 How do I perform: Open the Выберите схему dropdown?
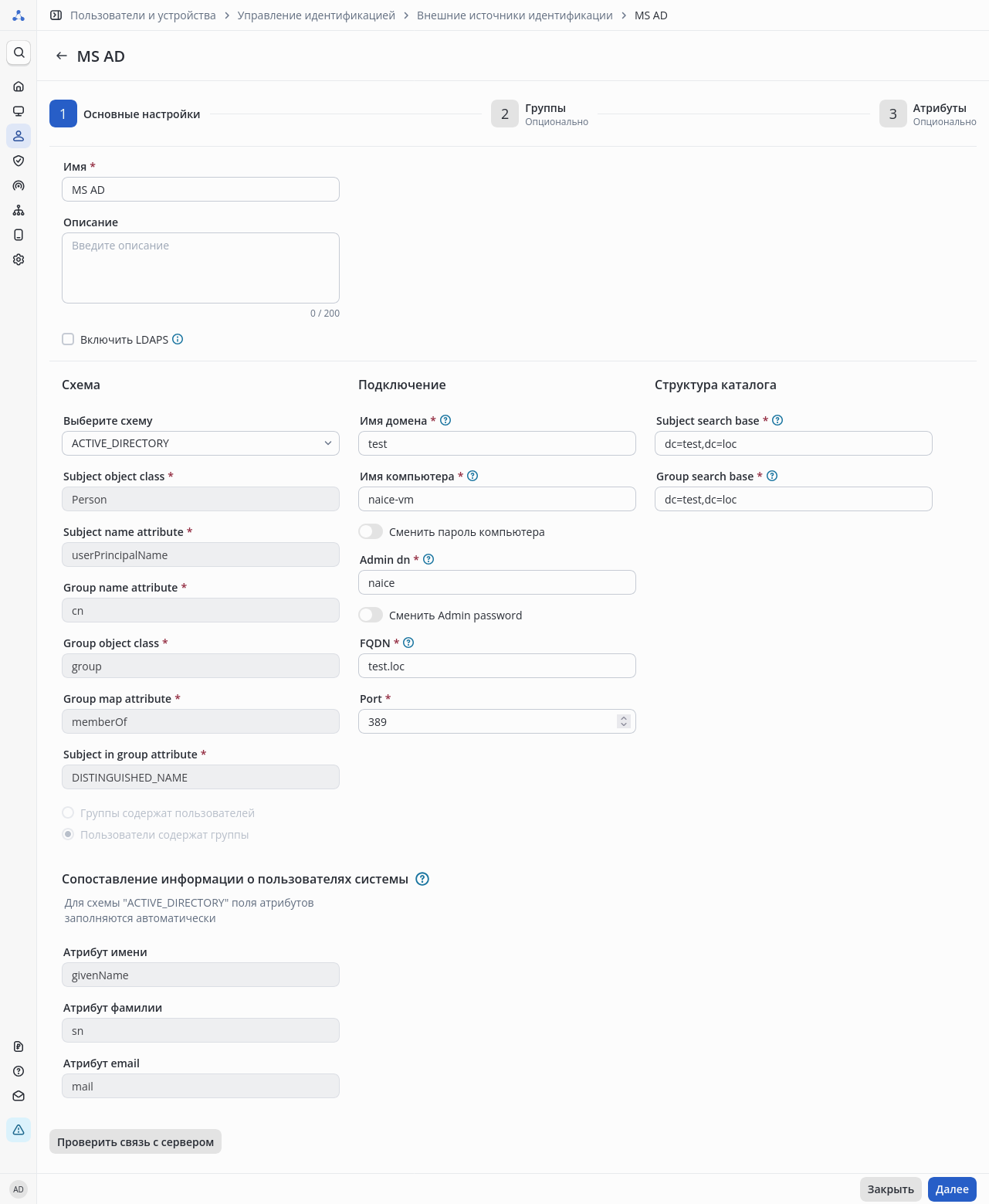(201, 443)
